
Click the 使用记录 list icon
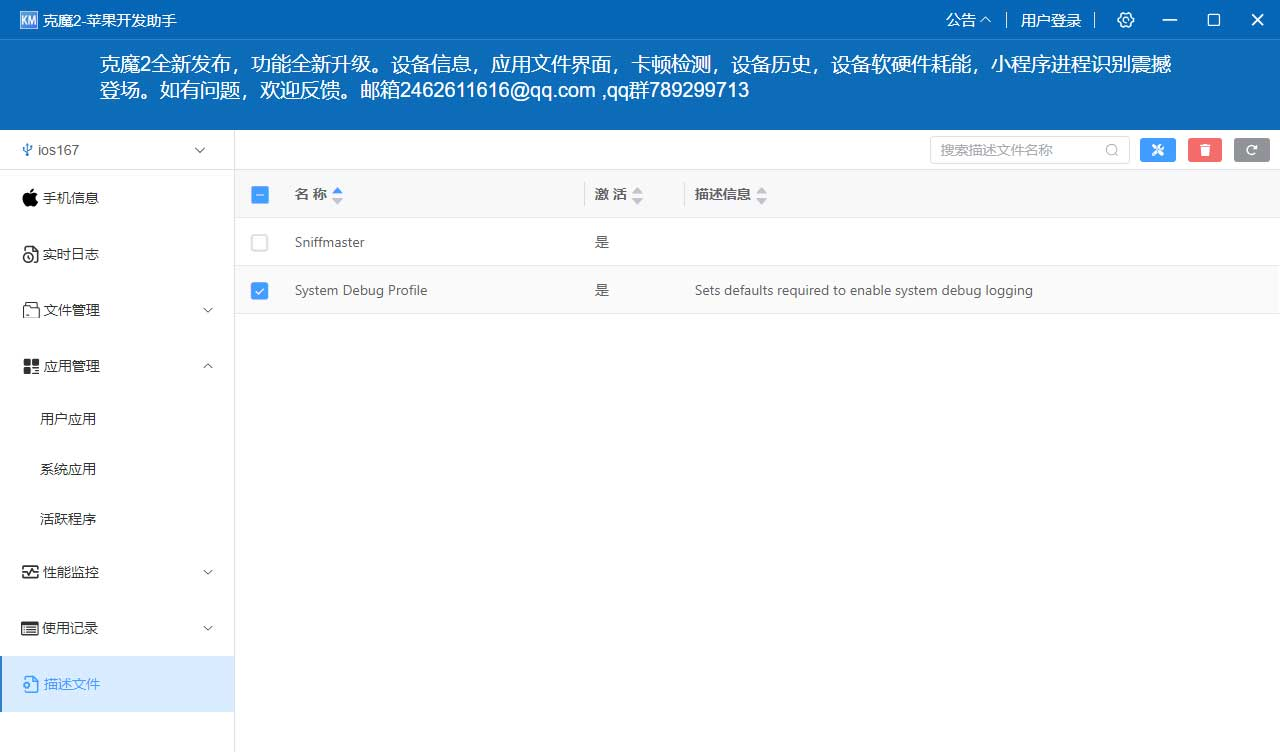tap(30, 628)
